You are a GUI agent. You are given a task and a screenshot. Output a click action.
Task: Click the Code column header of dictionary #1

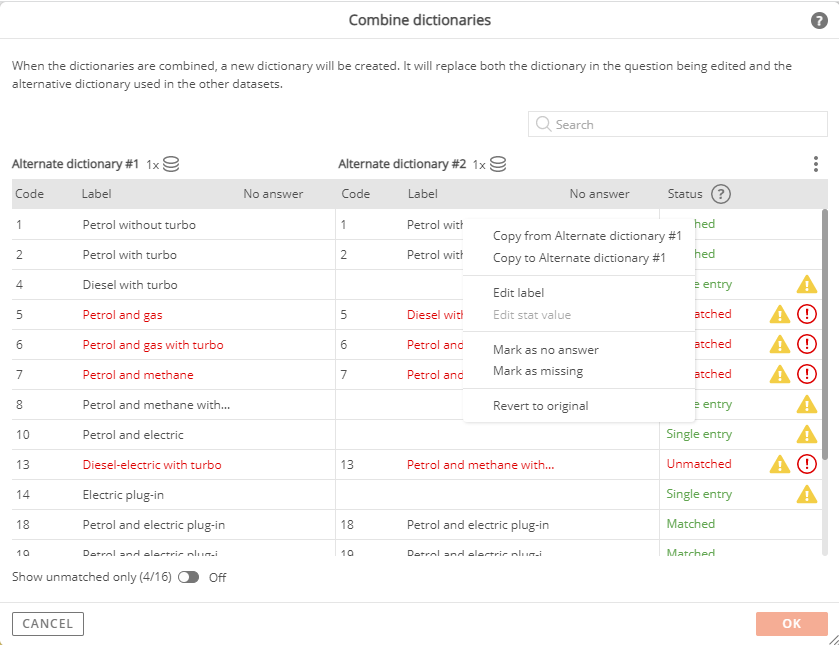coord(29,194)
